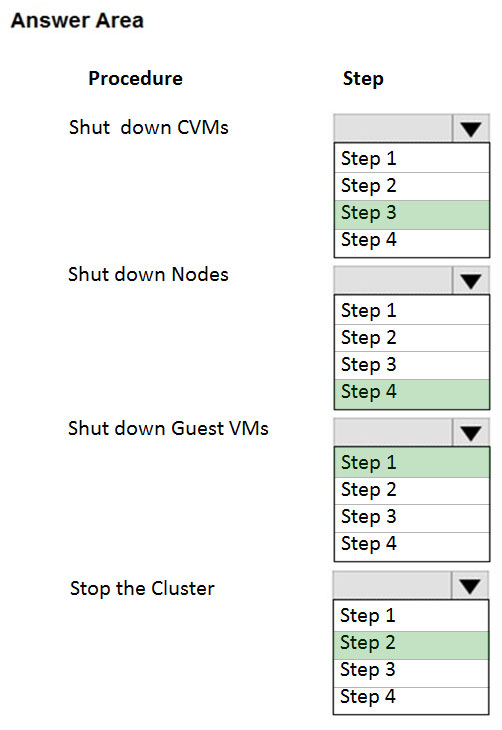Select Step 1 for Shut down CVMs
The width and height of the screenshot is (502, 730).
coord(412,158)
